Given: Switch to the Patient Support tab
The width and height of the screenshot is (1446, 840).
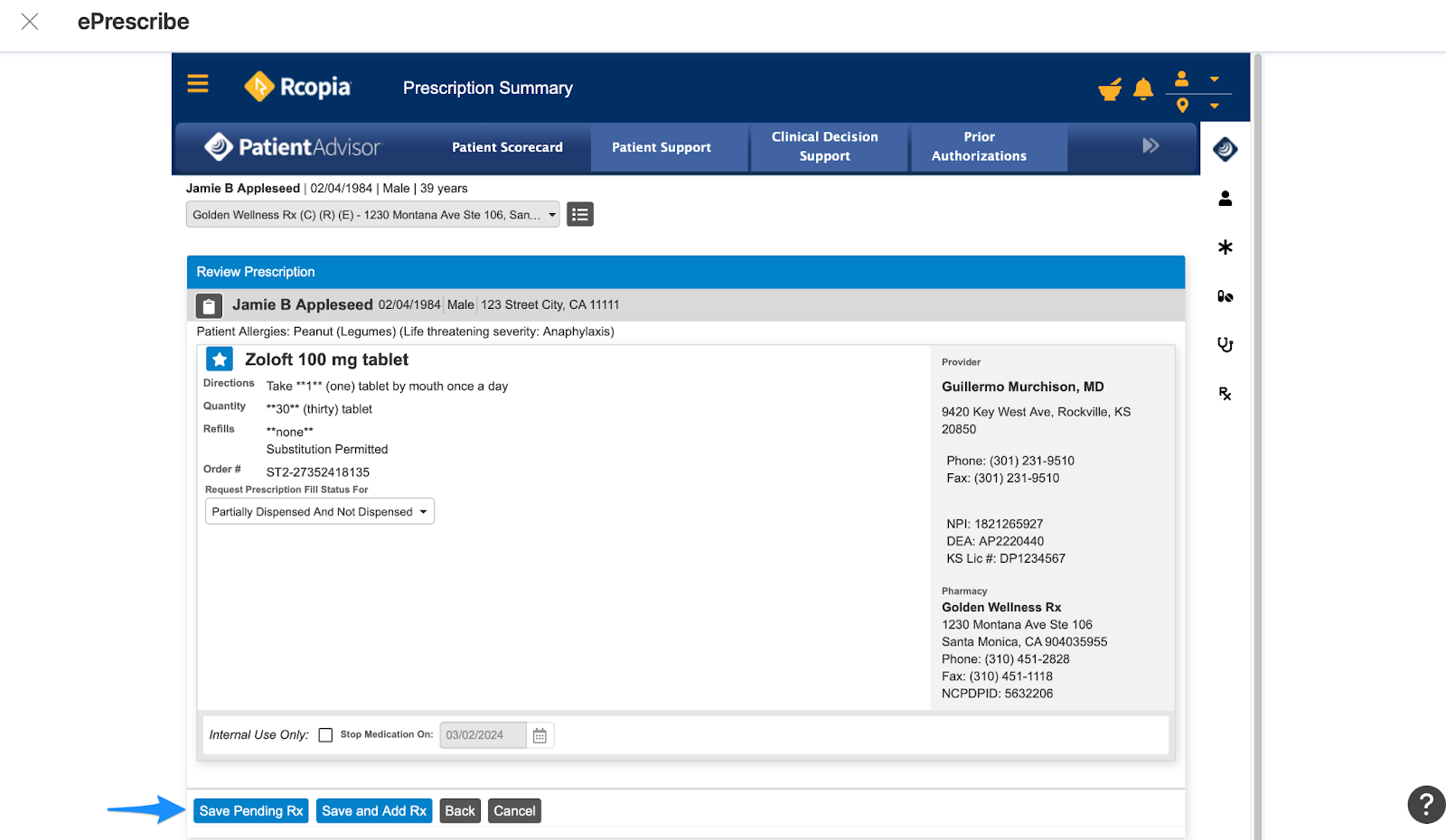Looking at the screenshot, I should point(669,147).
